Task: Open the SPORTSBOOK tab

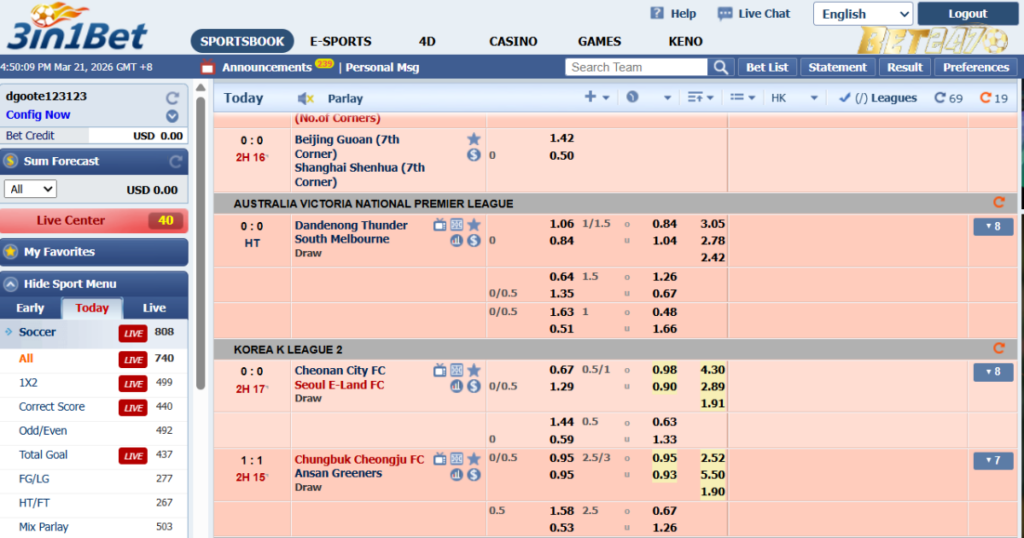Action: pyautogui.click(x=242, y=41)
